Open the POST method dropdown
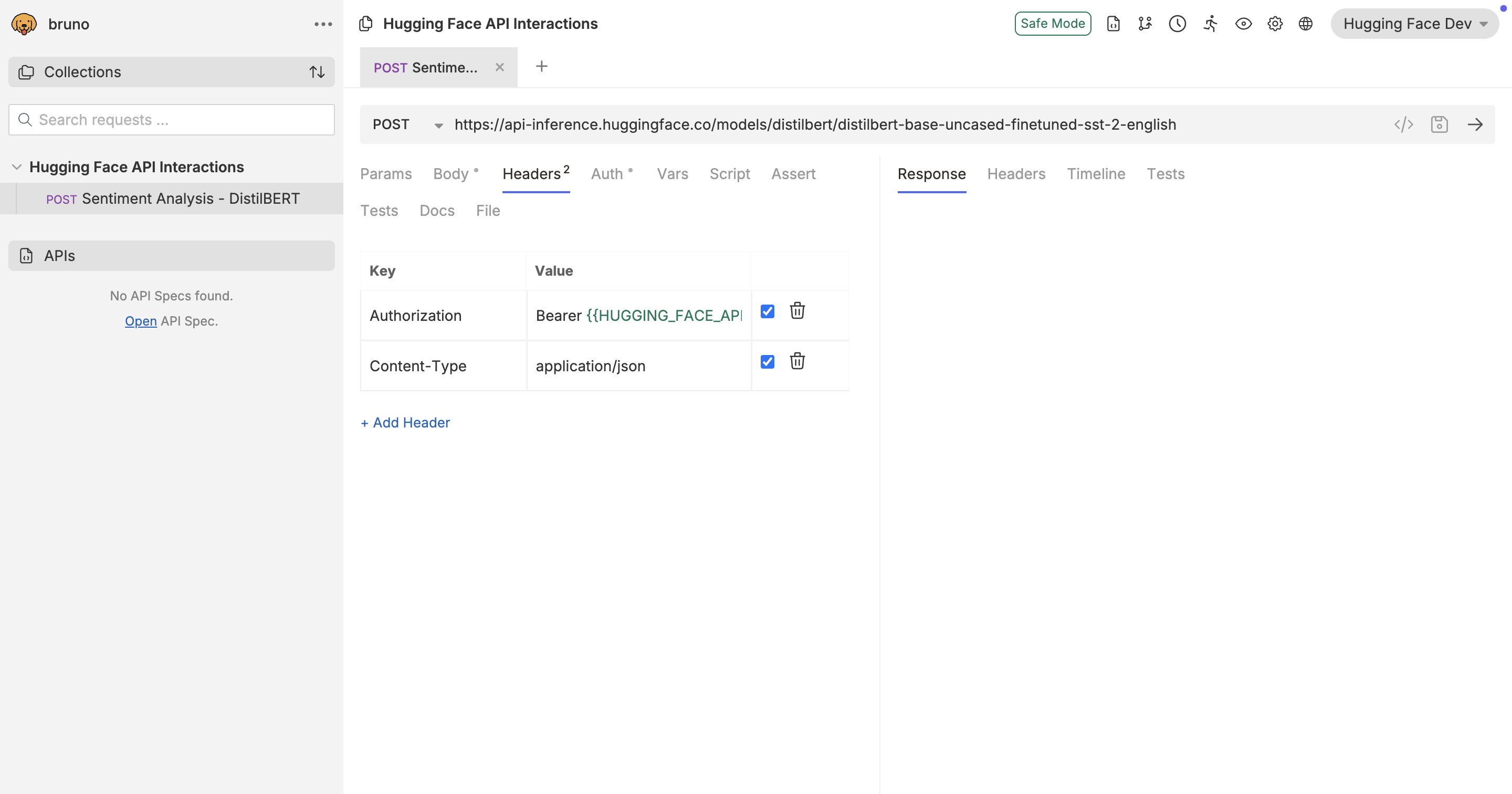Viewport: 1512px width, 794px height. 407,124
